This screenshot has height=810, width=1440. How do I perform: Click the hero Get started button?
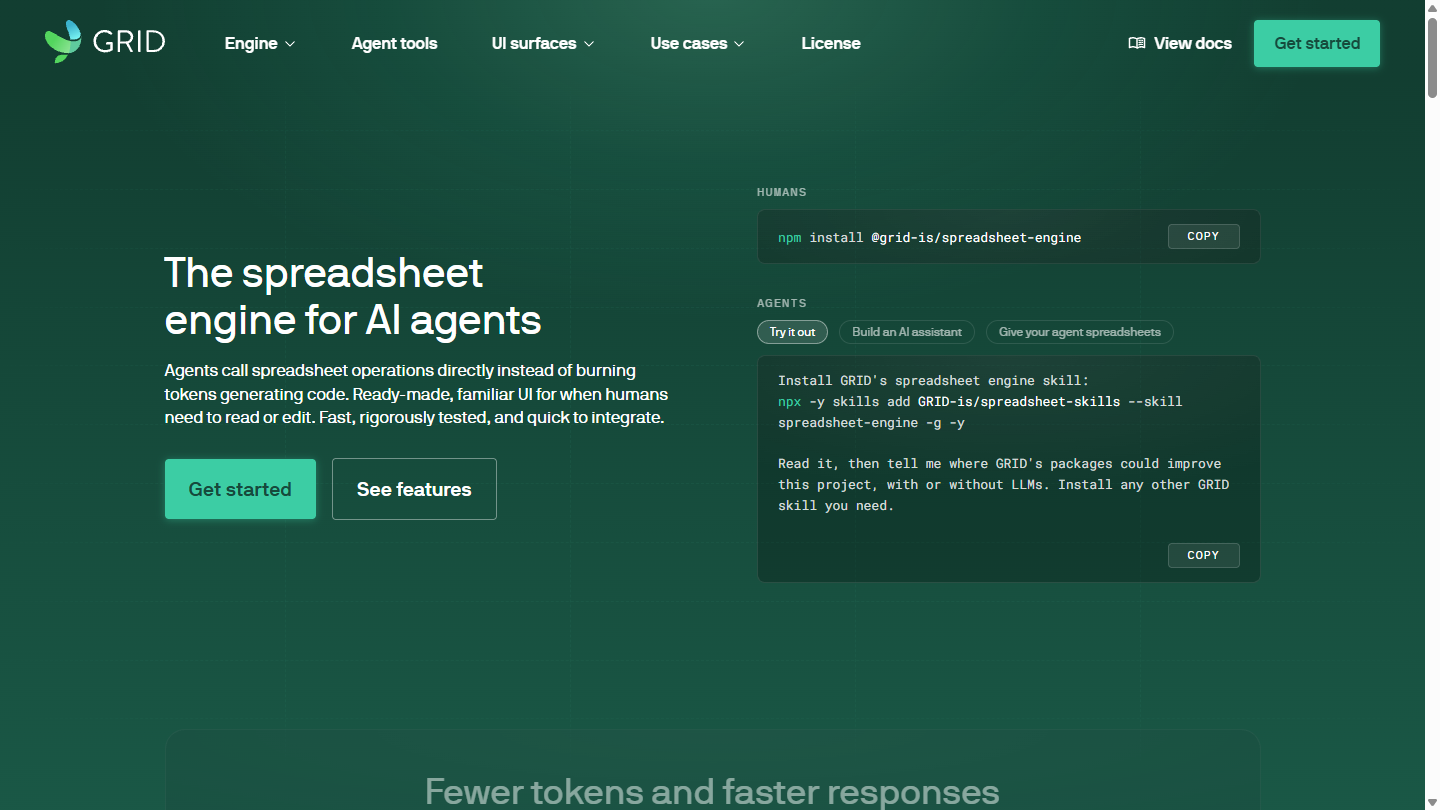[x=240, y=489]
